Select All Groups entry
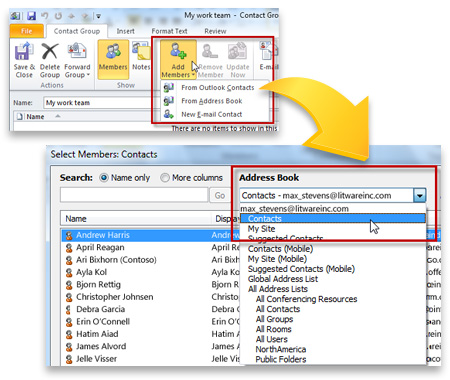Viewport: 450px width, 380px height. pyautogui.click(x=333, y=319)
